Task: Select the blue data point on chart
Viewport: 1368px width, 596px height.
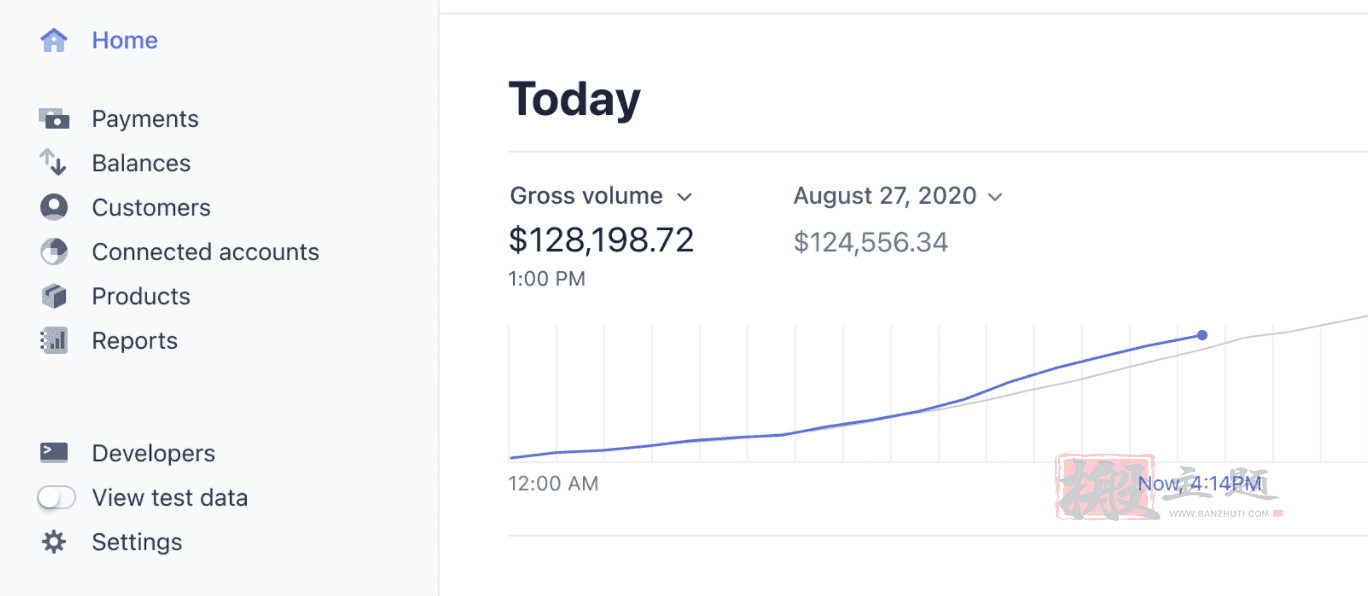Action: pos(1202,335)
